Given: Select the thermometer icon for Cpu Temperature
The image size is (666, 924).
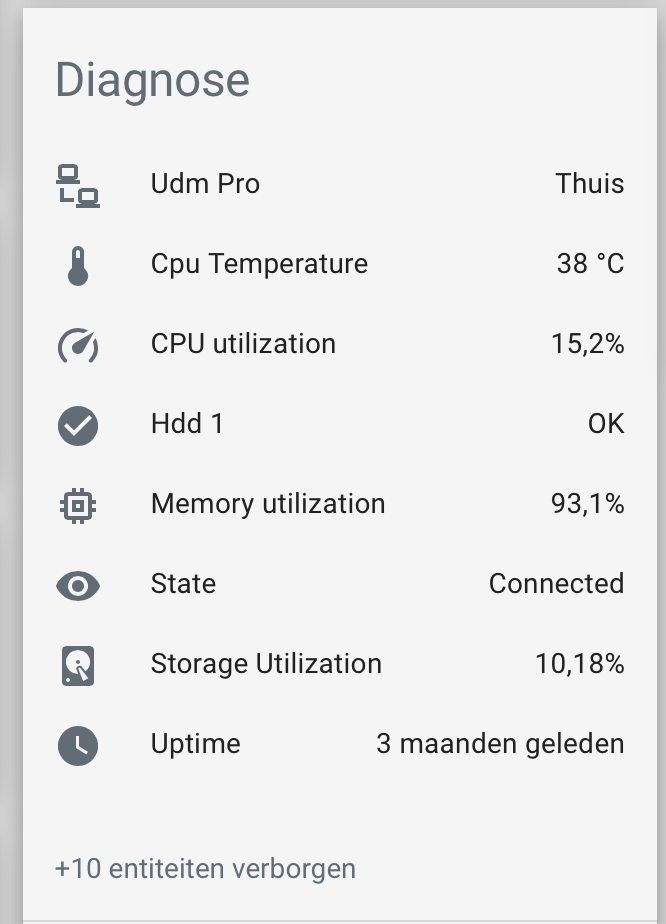Looking at the screenshot, I should 78,263.
